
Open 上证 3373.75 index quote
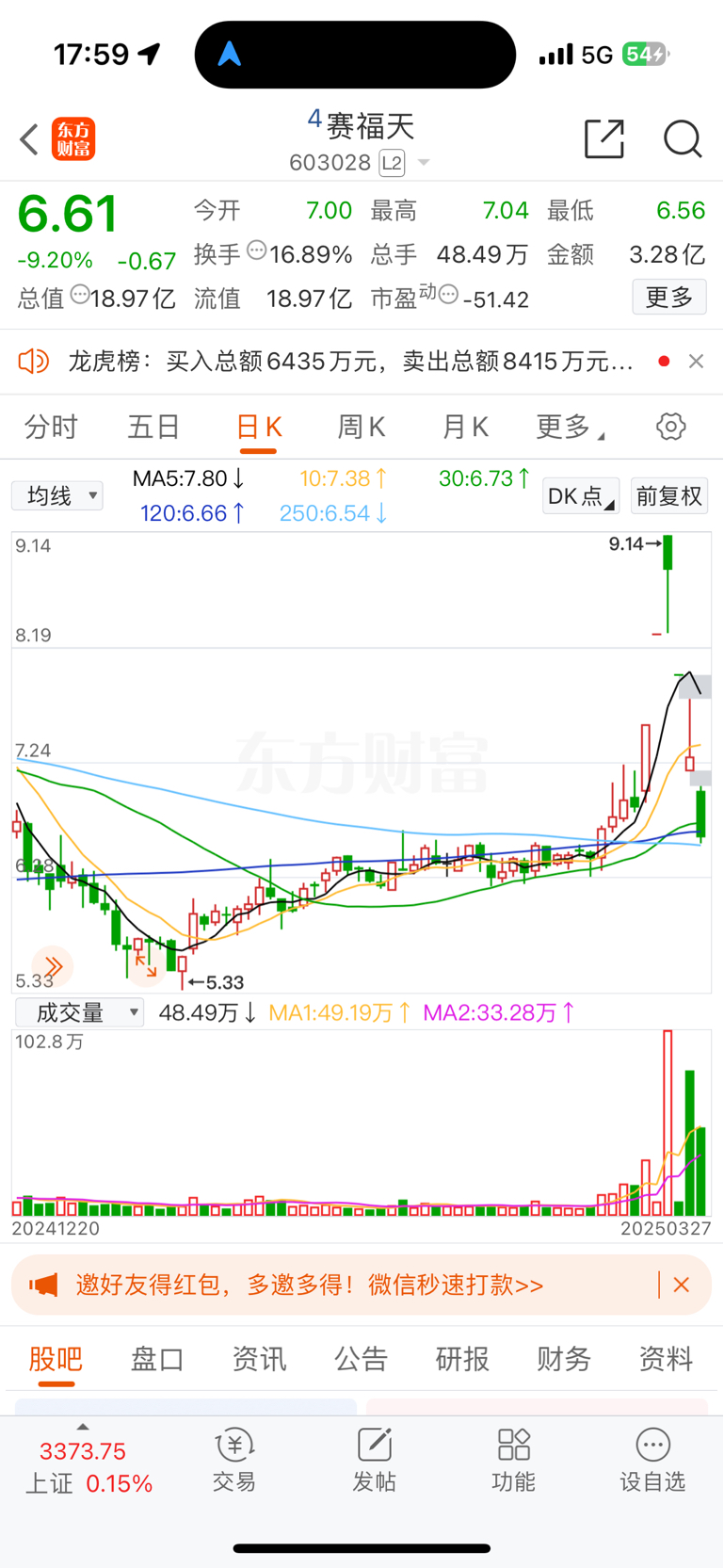(x=88, y=1467)
